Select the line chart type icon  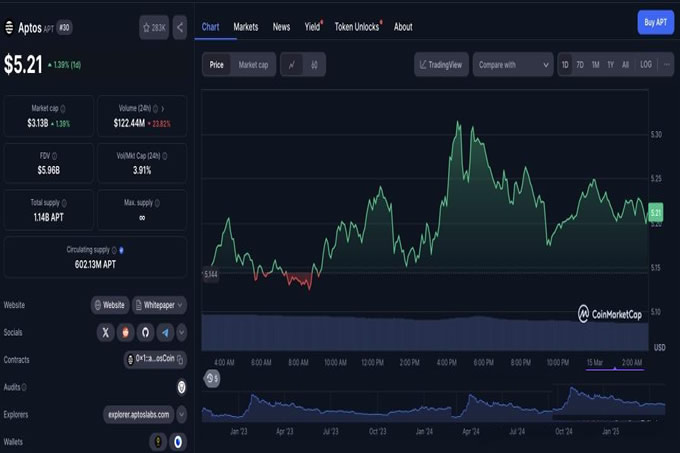292,65
